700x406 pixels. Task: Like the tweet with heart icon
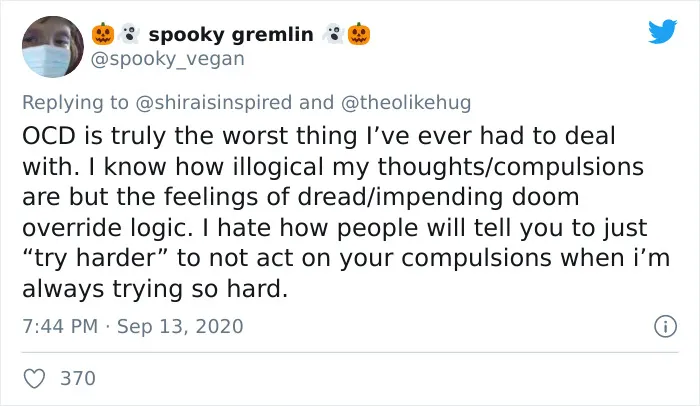[34, 379]
